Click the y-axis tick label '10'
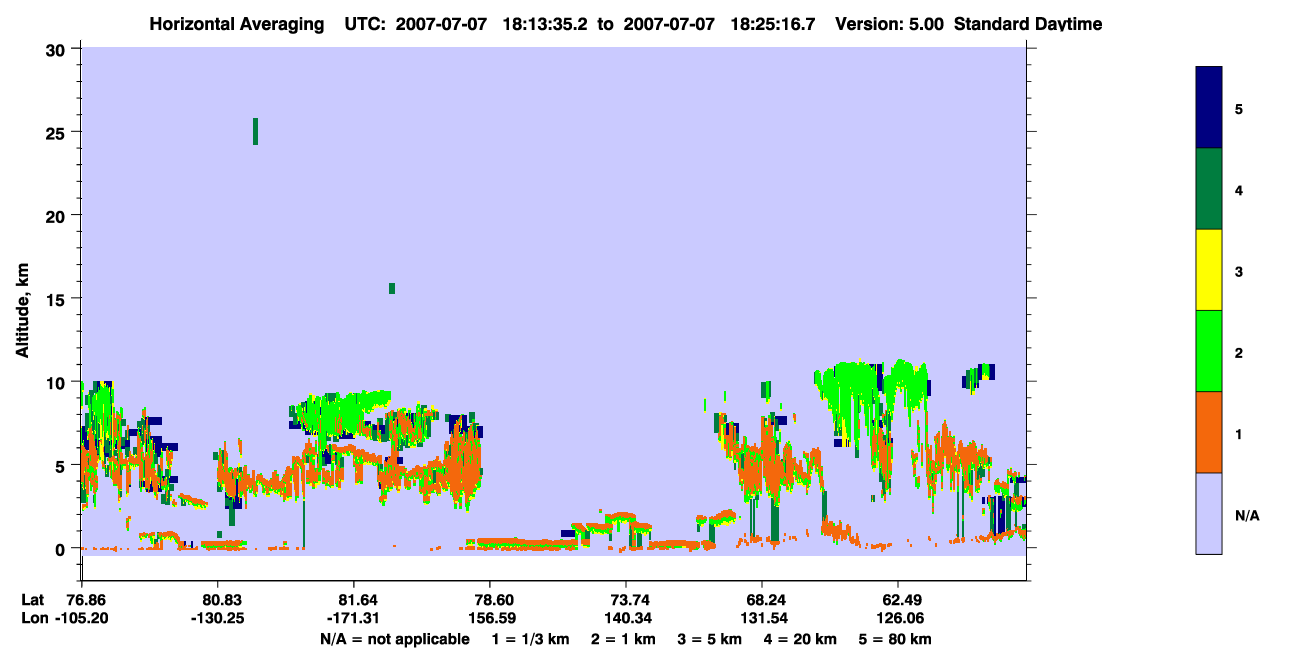The image size is (1300, 667). point(58,382)
